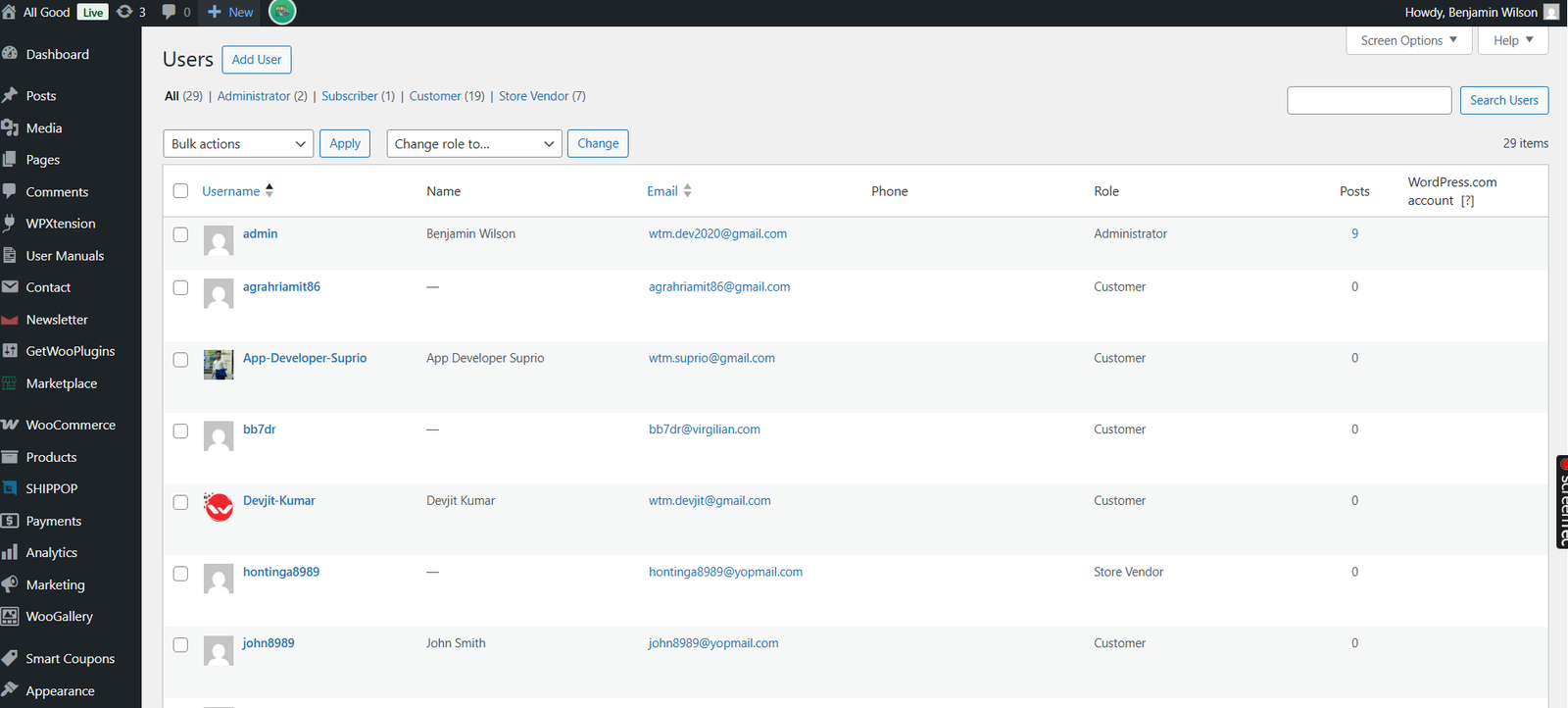Open the wtm.suprio@gmail.com email link
Viewport: 1568px width, 708px height.
click(711, 358)
